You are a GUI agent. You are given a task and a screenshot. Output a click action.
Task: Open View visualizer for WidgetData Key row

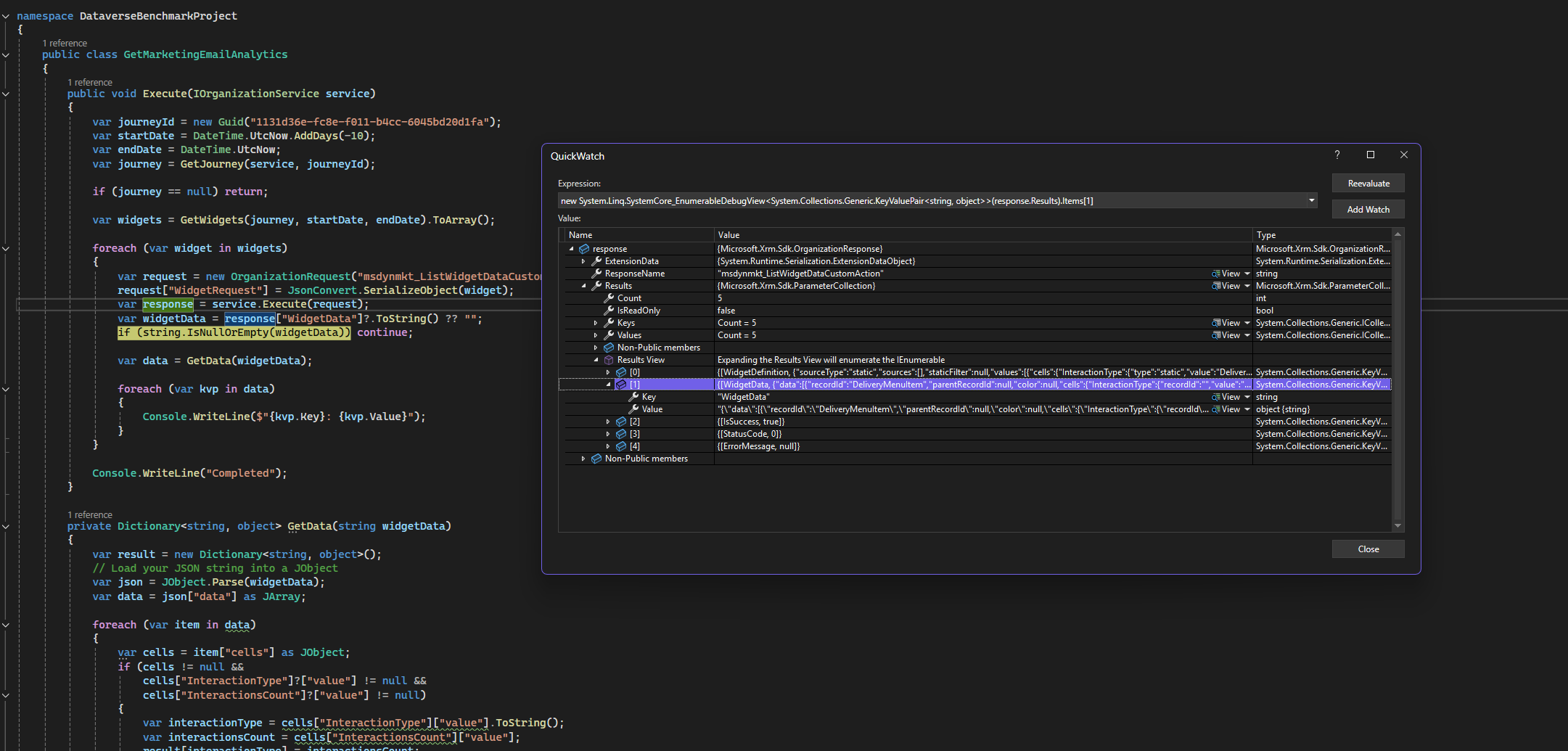click(x=1226, y=397)
